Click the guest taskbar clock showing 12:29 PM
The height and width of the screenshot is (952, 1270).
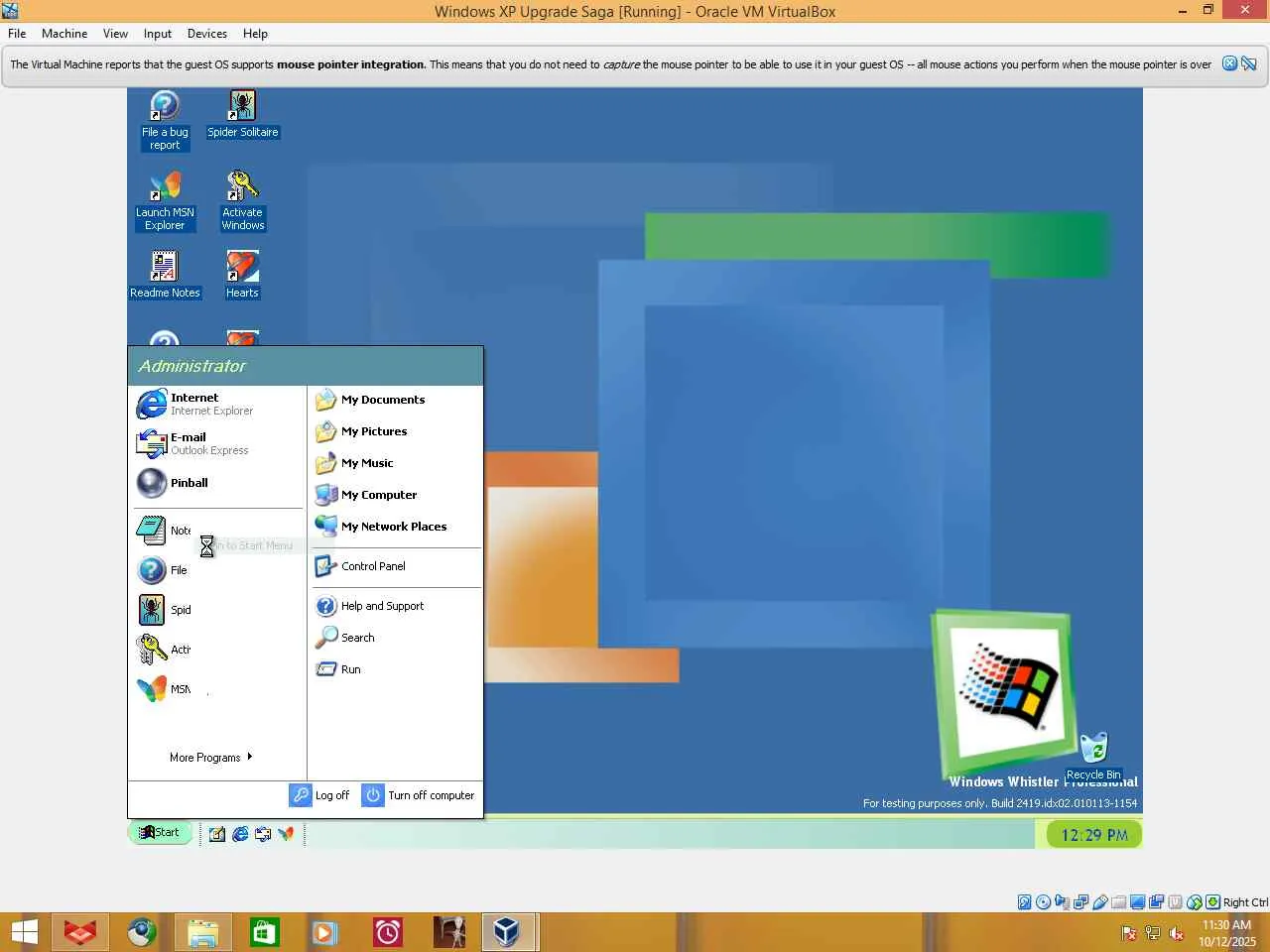click(1094, 835)
